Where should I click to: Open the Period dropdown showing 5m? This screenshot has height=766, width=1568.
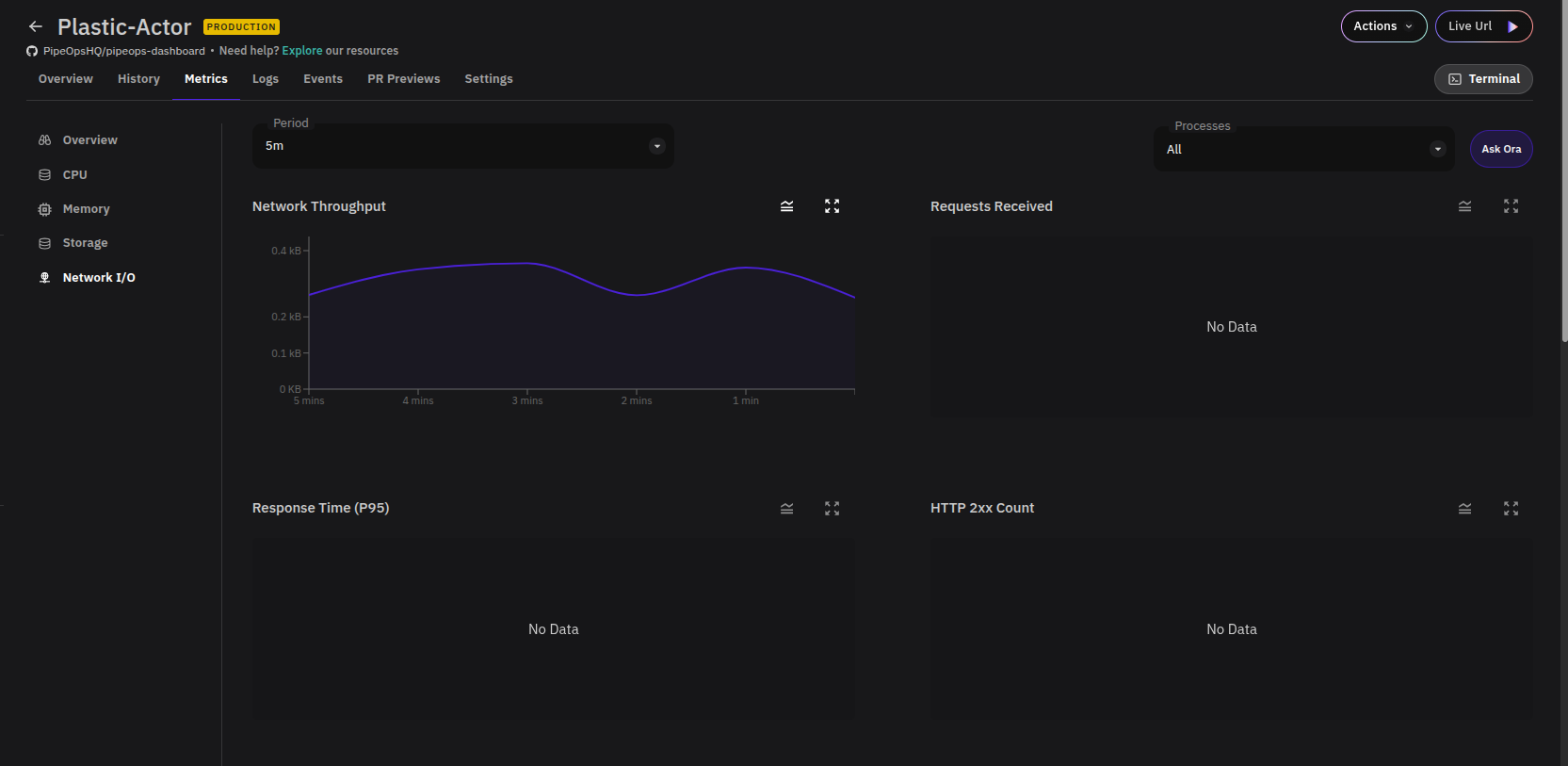coord(463,146)
